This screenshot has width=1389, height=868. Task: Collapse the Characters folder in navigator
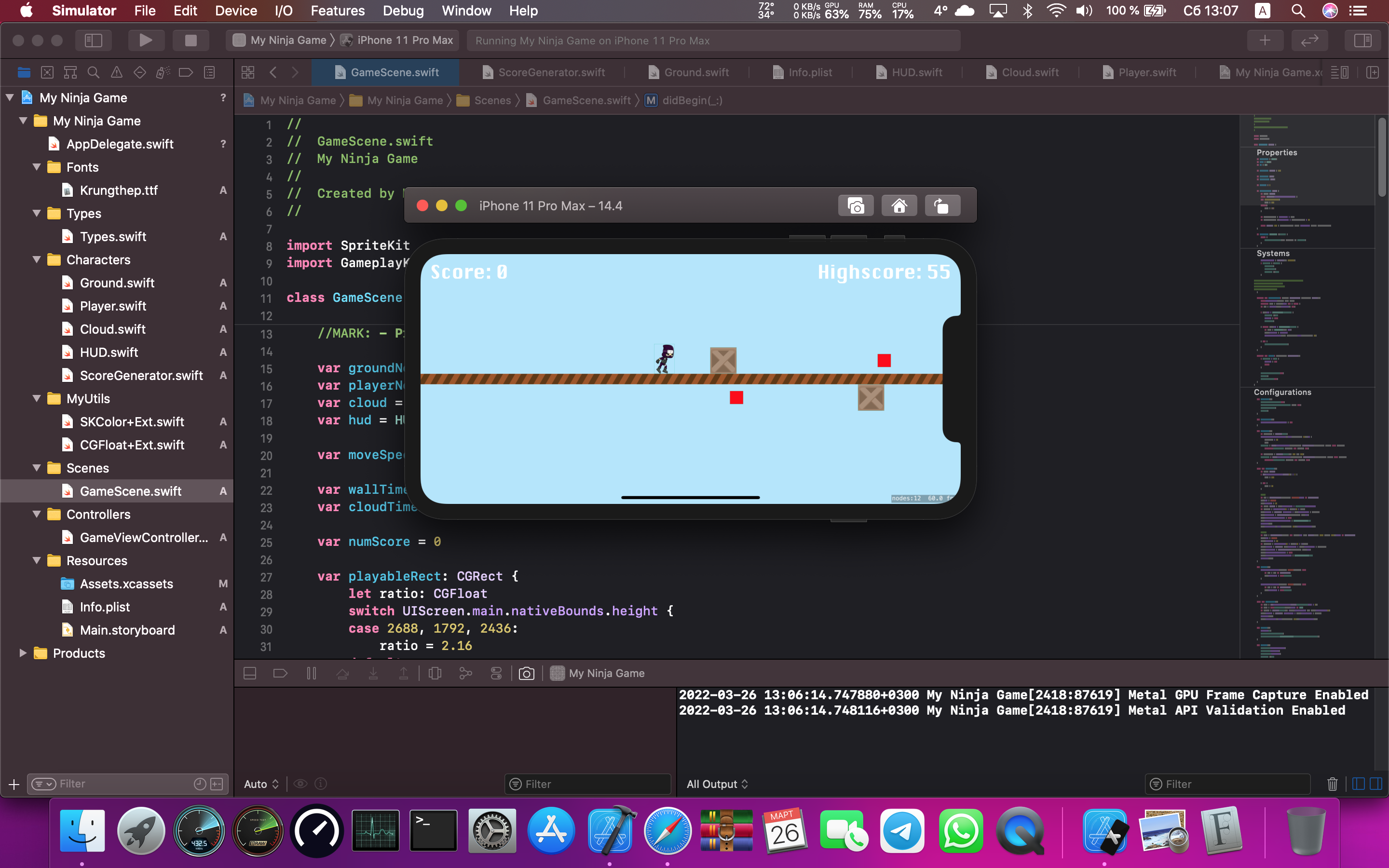pyautogui.click(x=37, y=259)
